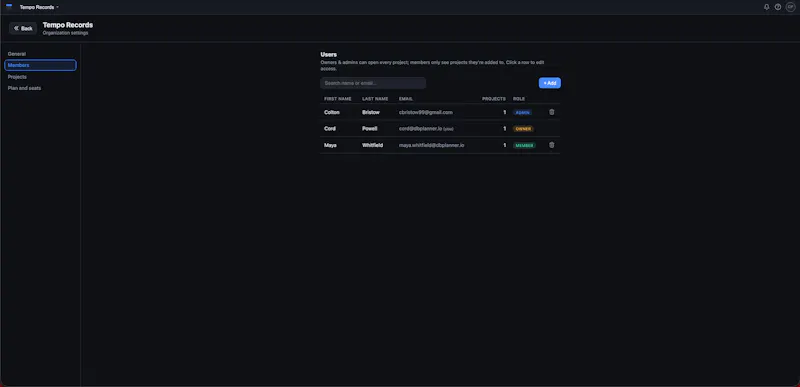Open the Tempo Records organization switcher dropdown
Screen dimensions: 800x387
(x=39, y=7)
